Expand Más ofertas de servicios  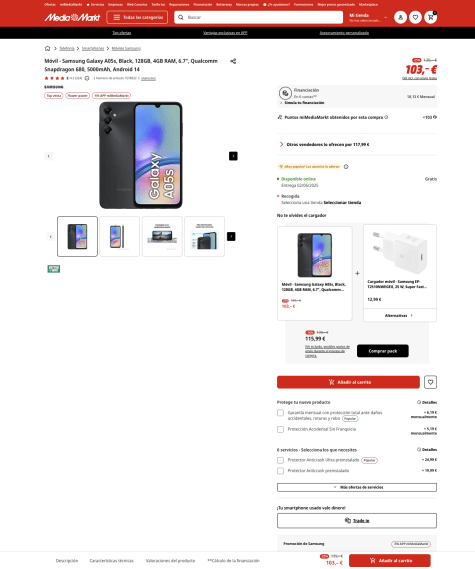[x=357, y=487]
